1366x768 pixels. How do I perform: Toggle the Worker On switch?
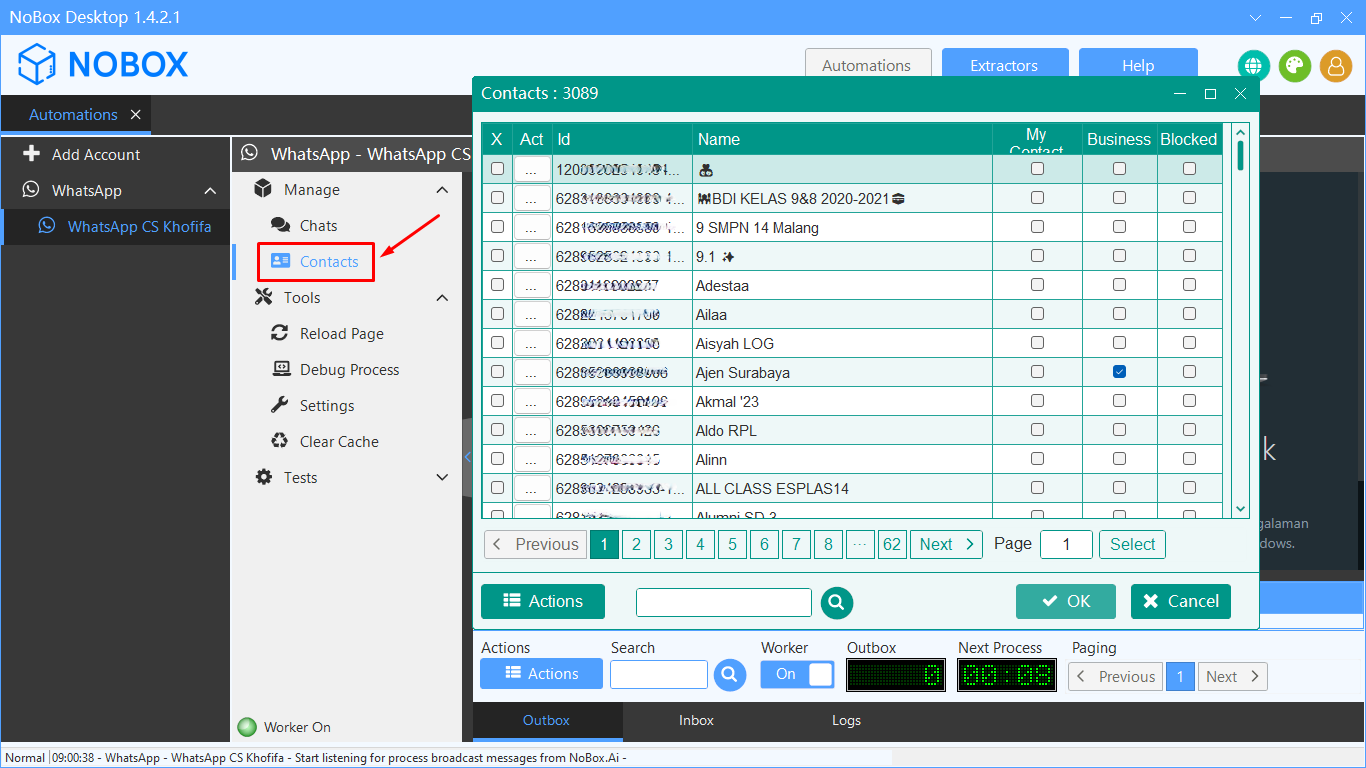pyautogui.click(x=797, y=674)
